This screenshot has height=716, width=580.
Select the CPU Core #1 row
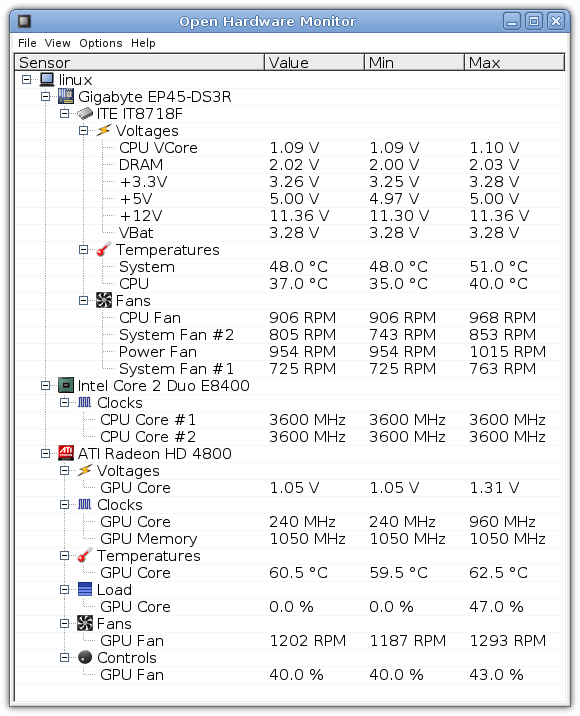point(290,420)
